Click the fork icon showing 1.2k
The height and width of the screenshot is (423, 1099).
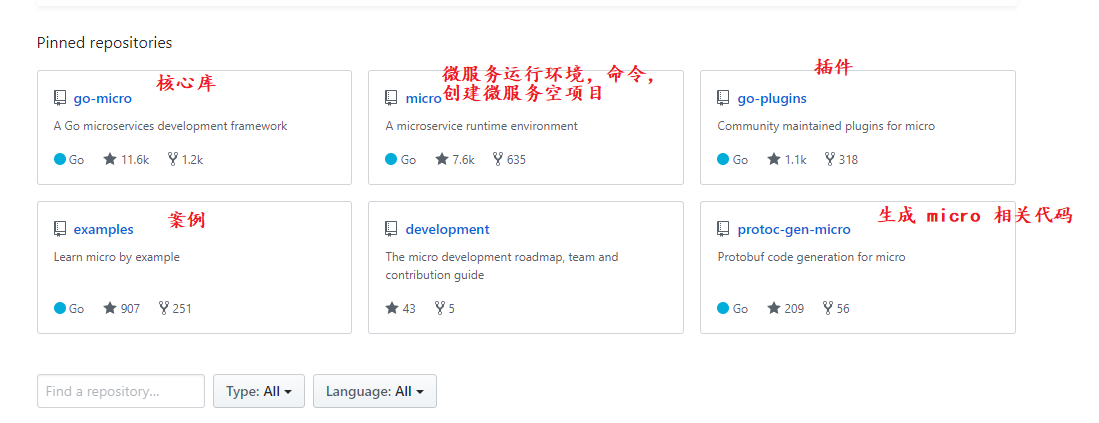point(173,159)
